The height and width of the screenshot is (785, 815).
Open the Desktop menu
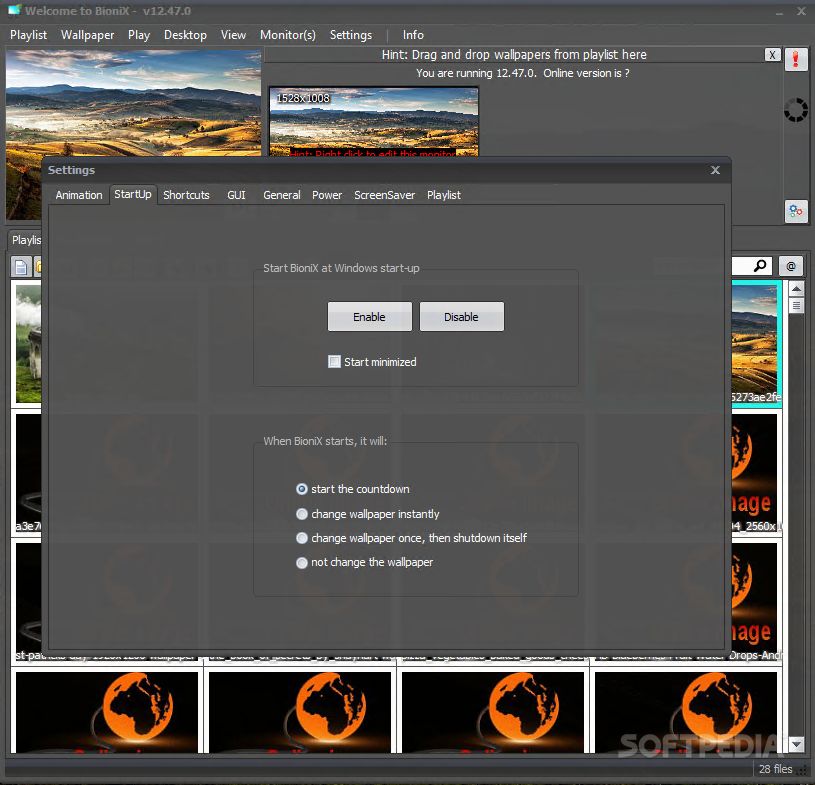click(x=185, y=35)
